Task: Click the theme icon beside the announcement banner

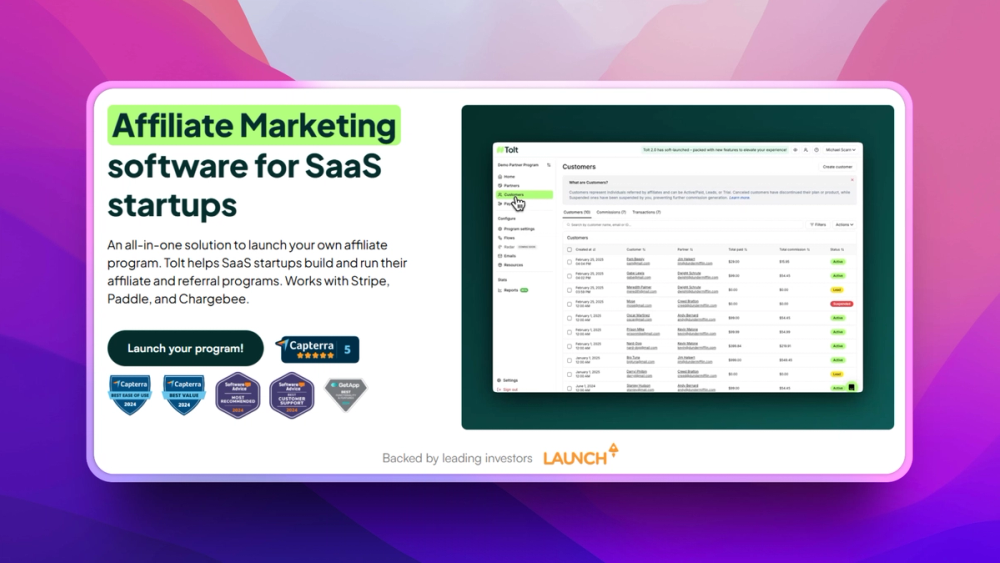Action: (x=795, y=150)
